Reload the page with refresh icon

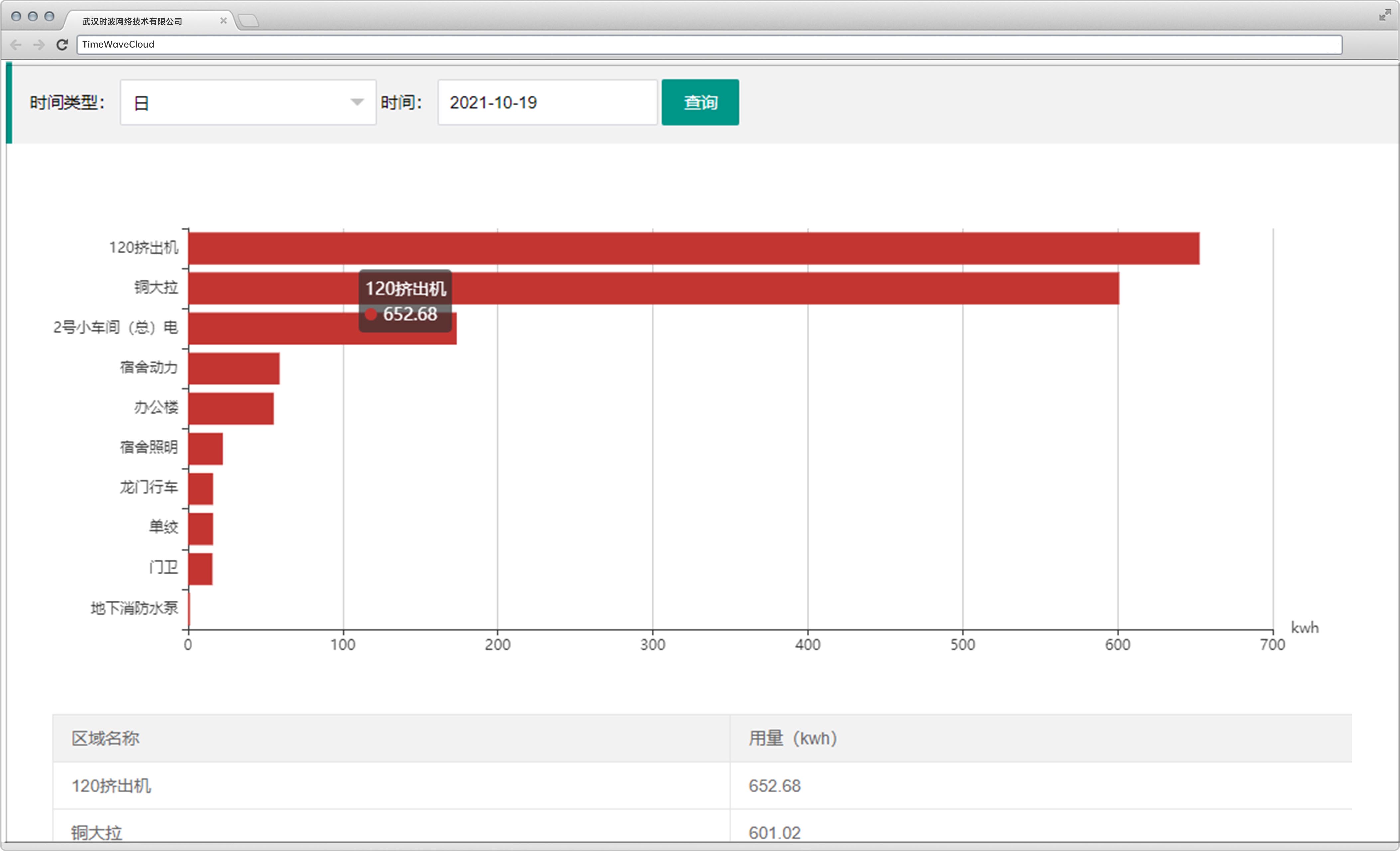tap(62, 44)
